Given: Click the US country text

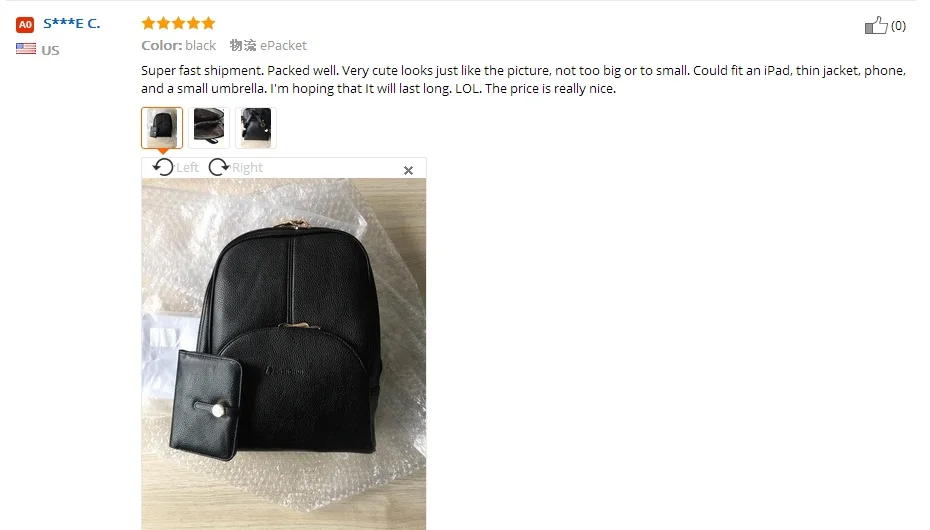Looking at the screenshot, I should tap(50, 50).
